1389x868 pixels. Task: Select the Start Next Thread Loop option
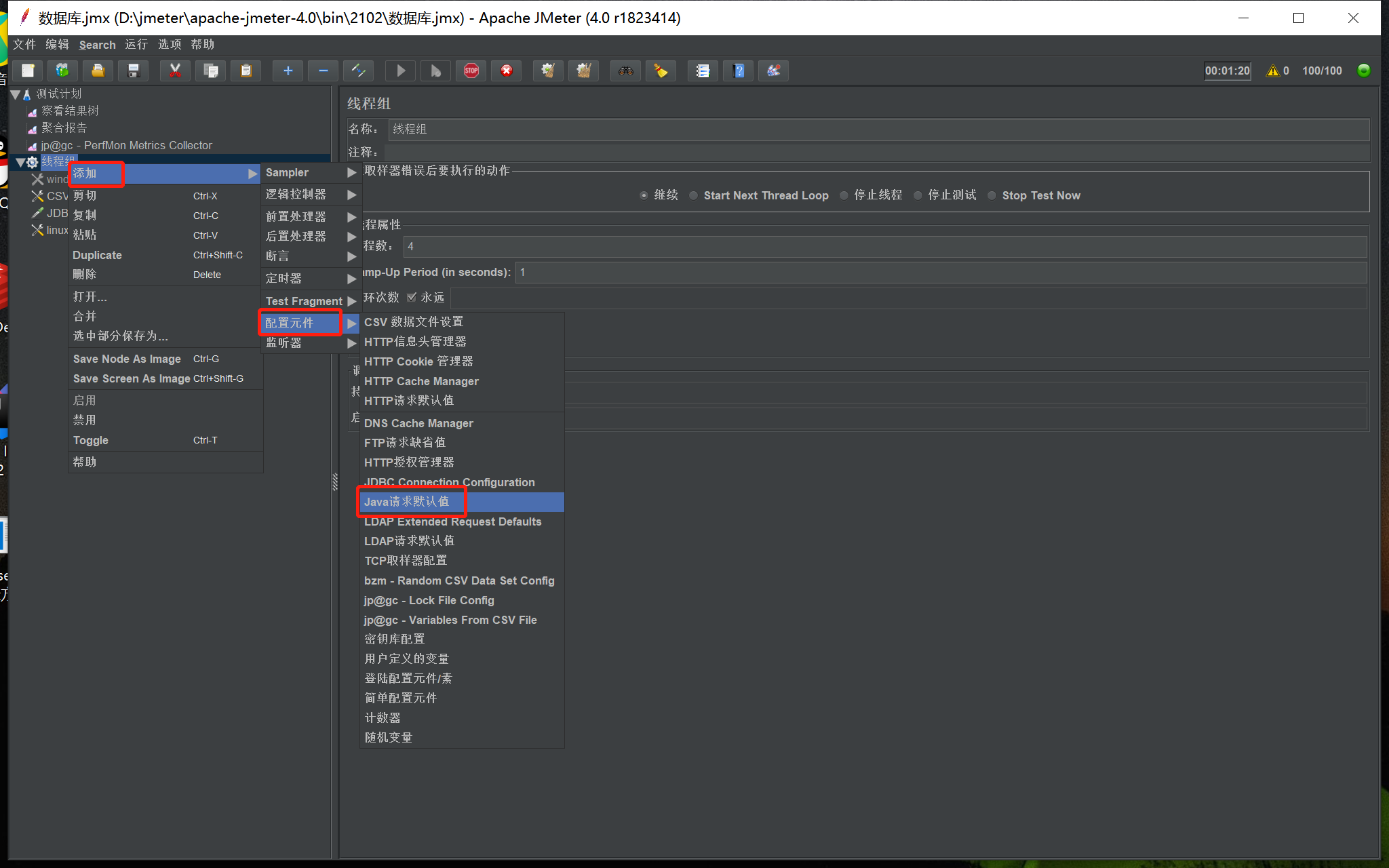click(694, 195)
